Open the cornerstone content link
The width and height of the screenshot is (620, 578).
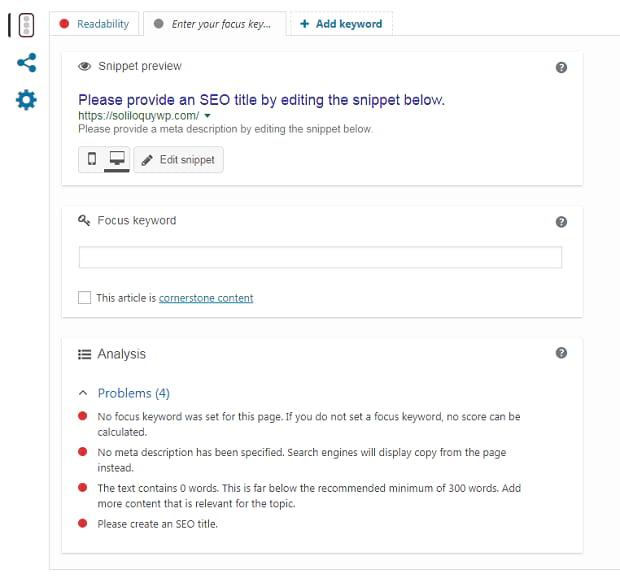click(x=206, y=298)
